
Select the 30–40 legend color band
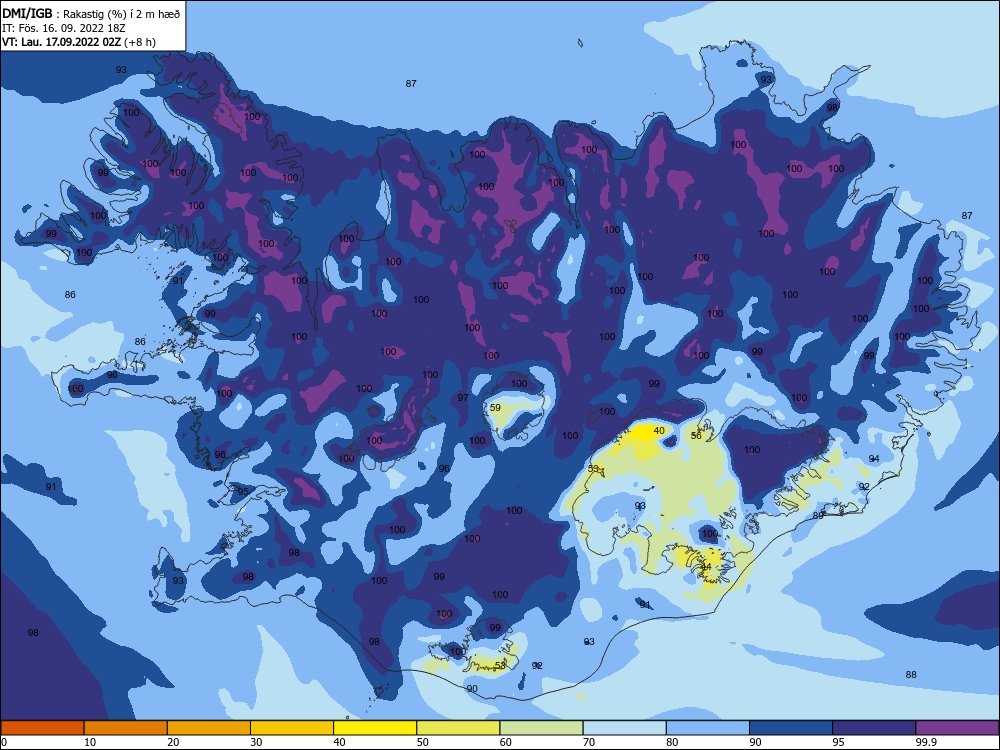pos(292,728)
